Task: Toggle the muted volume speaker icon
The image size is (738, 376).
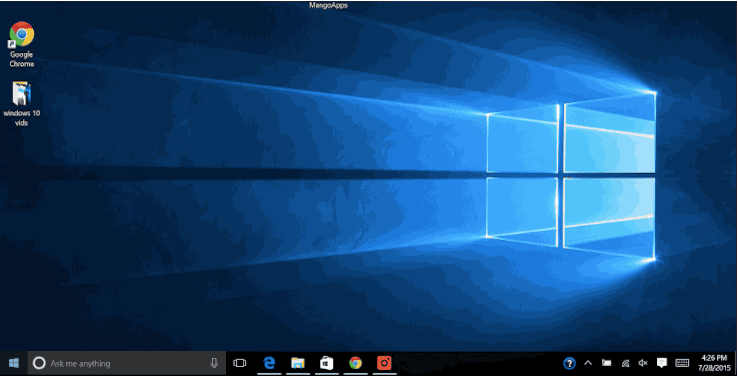Action: pyautogui.click(x=643, y=363)
